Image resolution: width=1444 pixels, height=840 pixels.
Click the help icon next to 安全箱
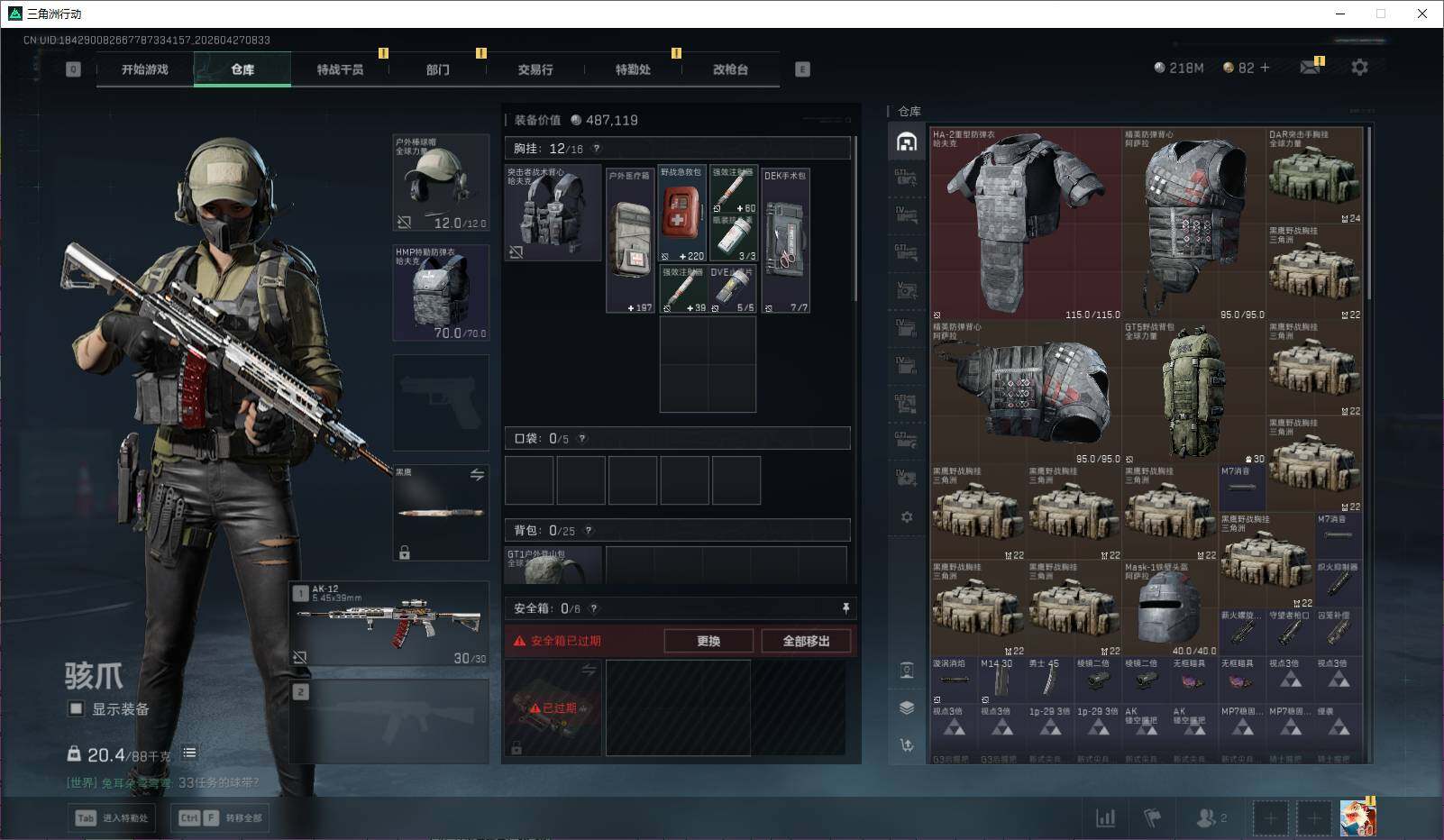[x=593, y=608]
